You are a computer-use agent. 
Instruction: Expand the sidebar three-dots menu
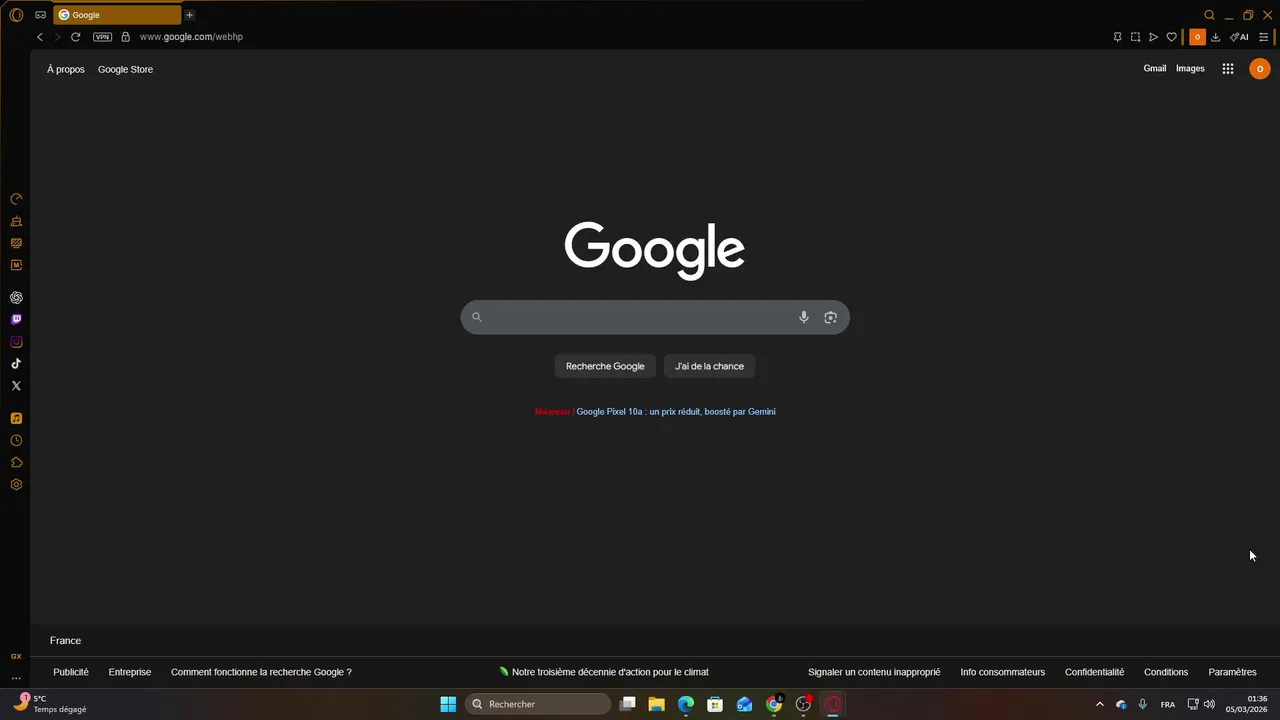tap(16, 678)
